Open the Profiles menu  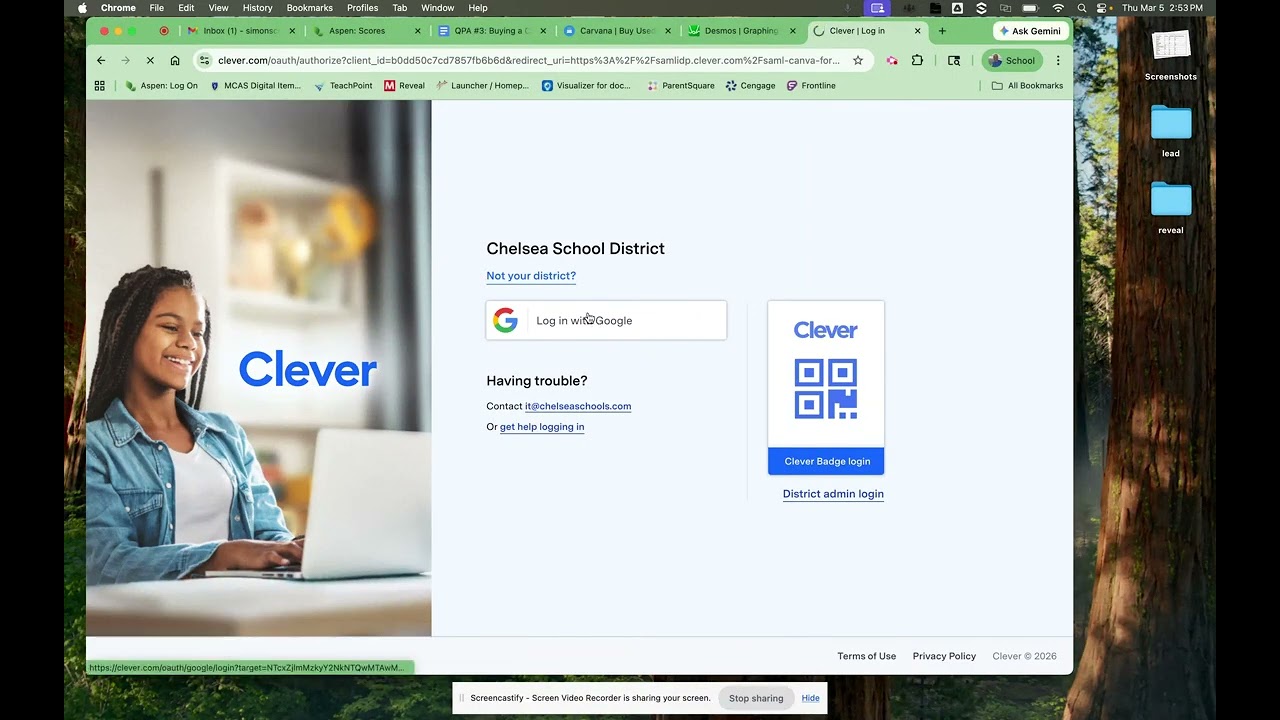[x=362, y=8]
